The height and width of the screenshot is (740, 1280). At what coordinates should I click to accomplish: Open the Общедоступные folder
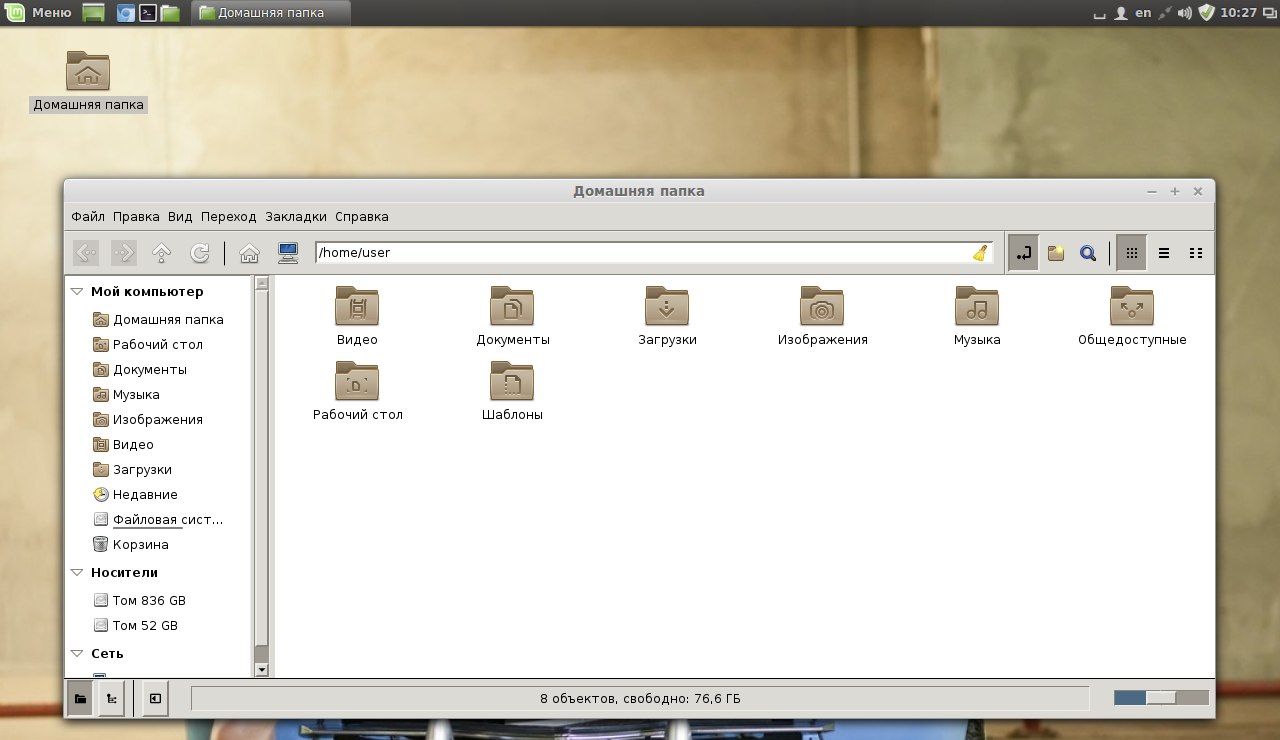pos(1132,316)
